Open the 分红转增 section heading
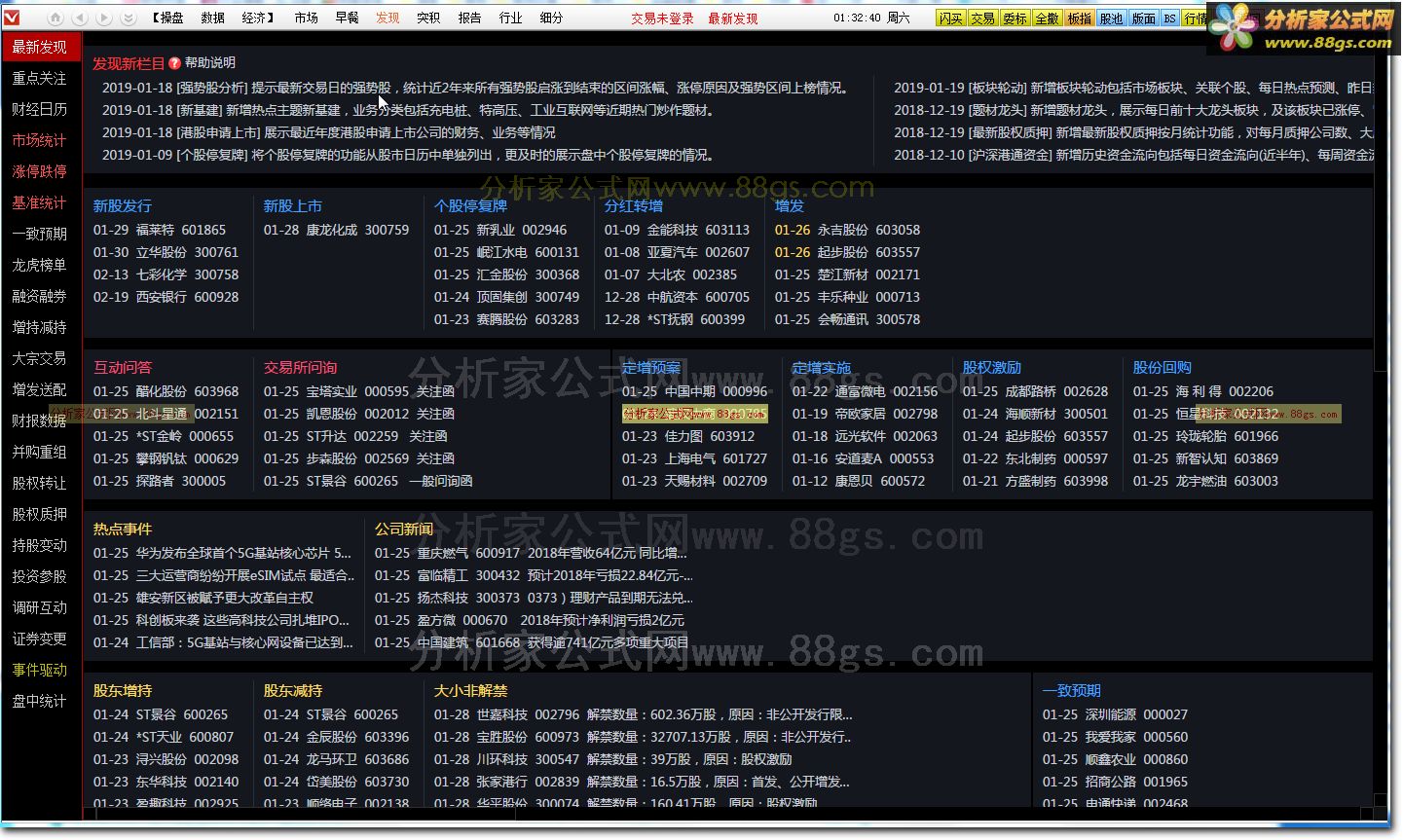The width and height of the screenshot is (1403, 840). tap(634, 206)
